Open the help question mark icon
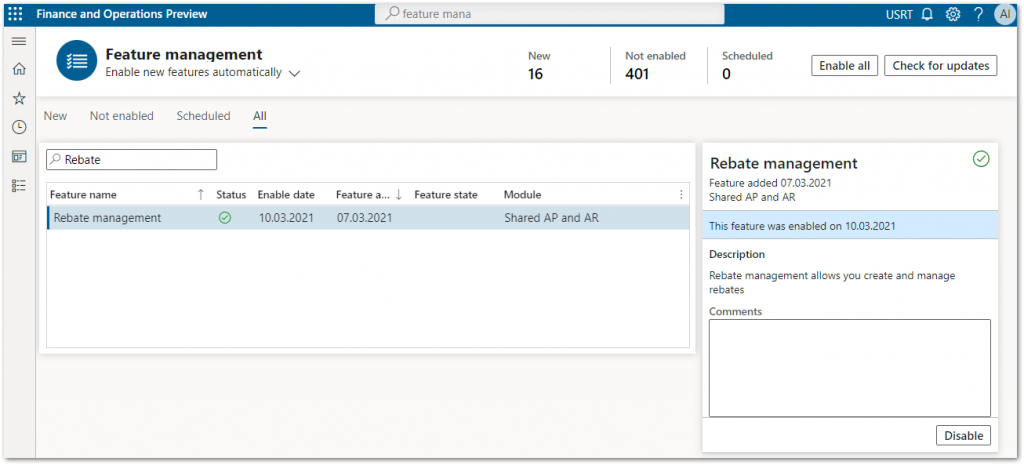This screenshot has width=1024, height=465. [978, 14]
